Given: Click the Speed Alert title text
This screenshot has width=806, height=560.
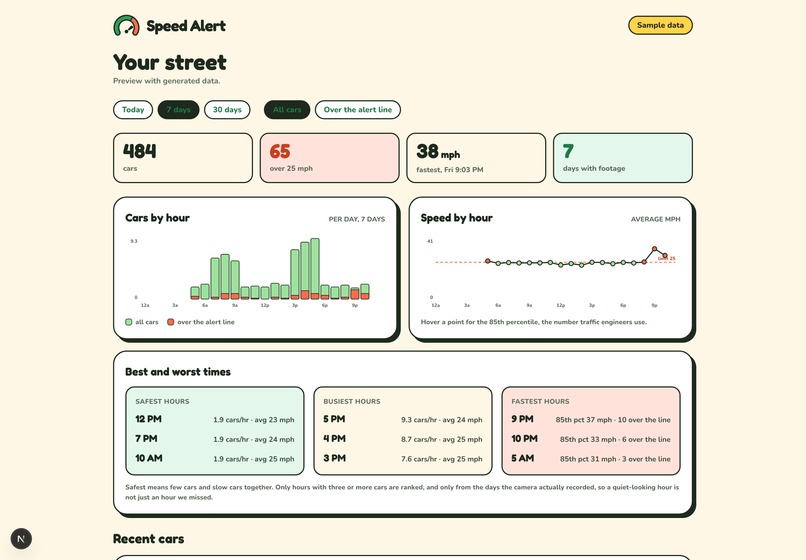Looking at the screenshot, I should point(186,26).
